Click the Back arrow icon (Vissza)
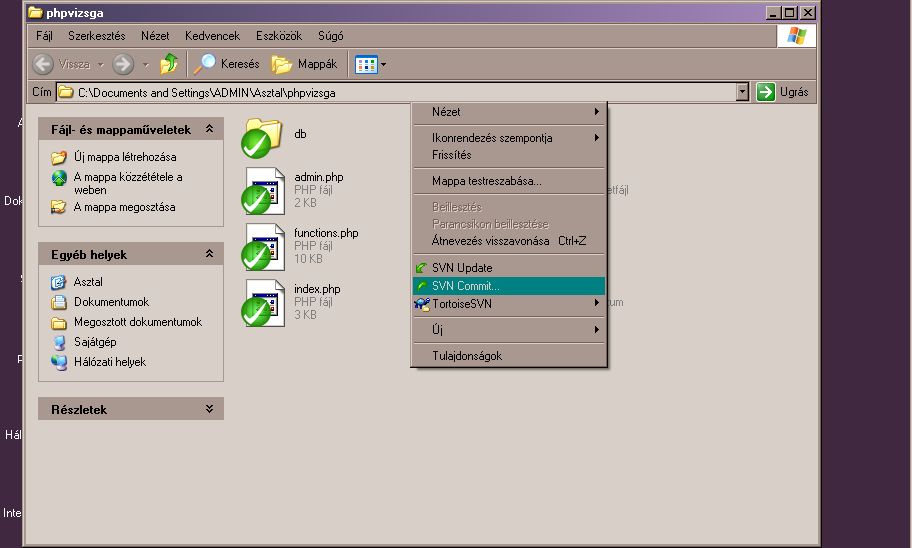 43,64
